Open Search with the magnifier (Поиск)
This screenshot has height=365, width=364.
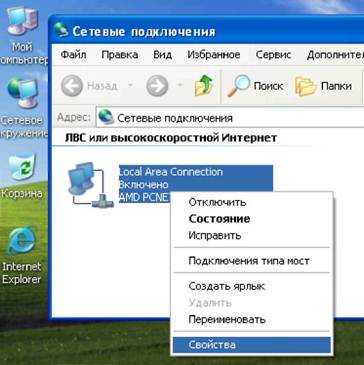pyautogui.click(x=255, y=86)
